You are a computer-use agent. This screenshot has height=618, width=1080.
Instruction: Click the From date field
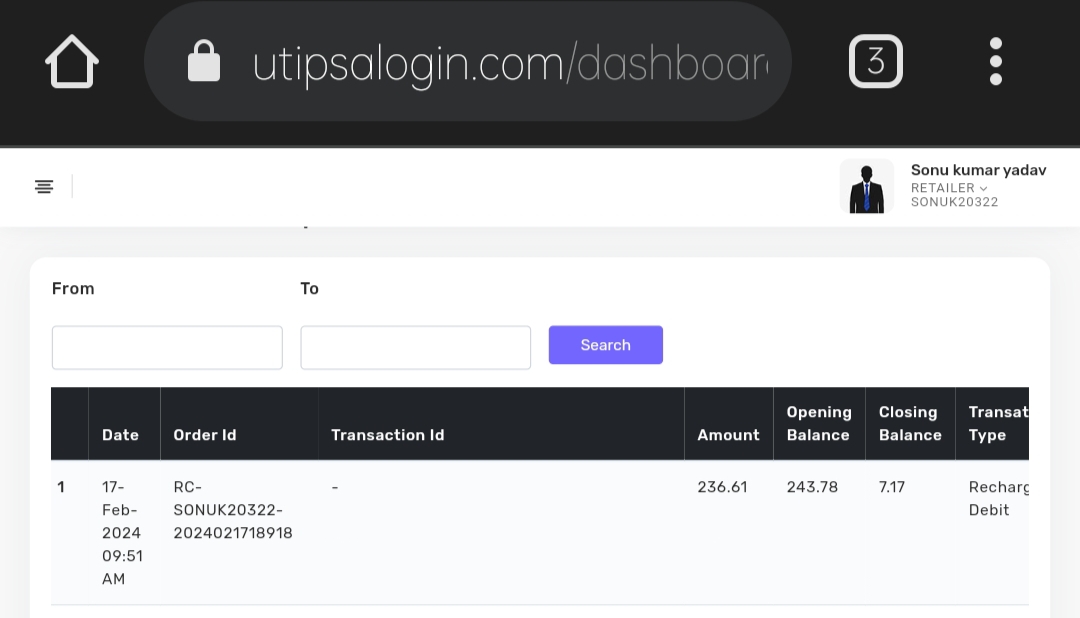pyautogui.click(x=167, y=348)
